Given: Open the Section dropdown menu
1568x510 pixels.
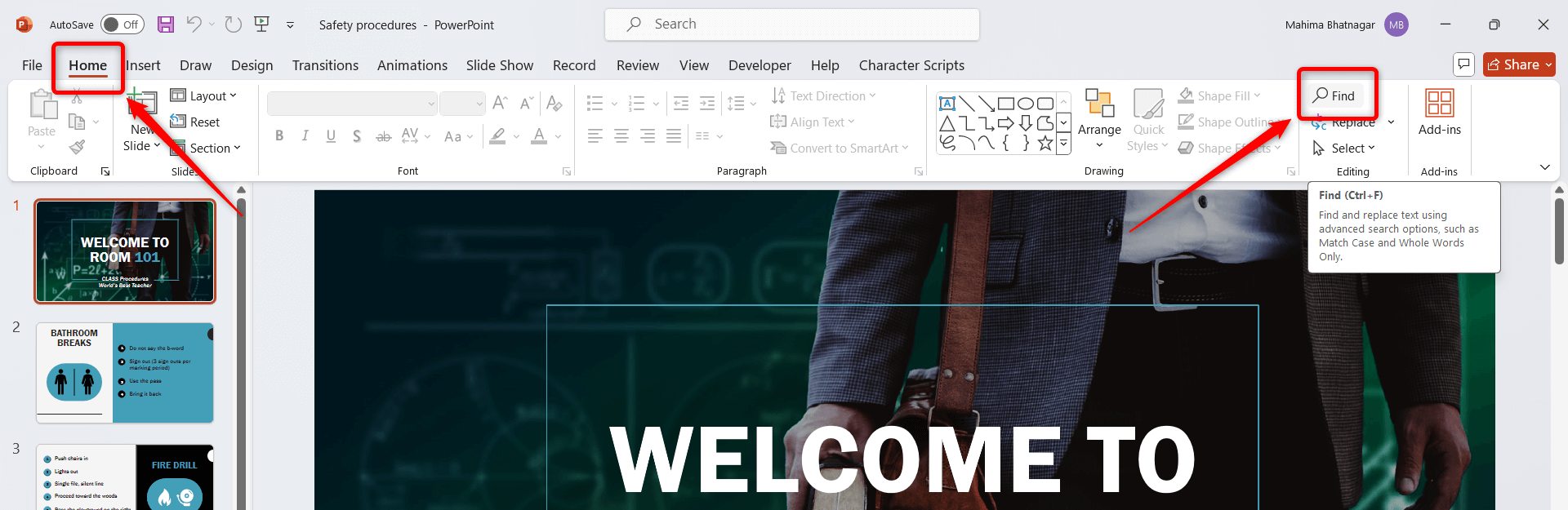Looking at the screenshot, I should point(206,149).
